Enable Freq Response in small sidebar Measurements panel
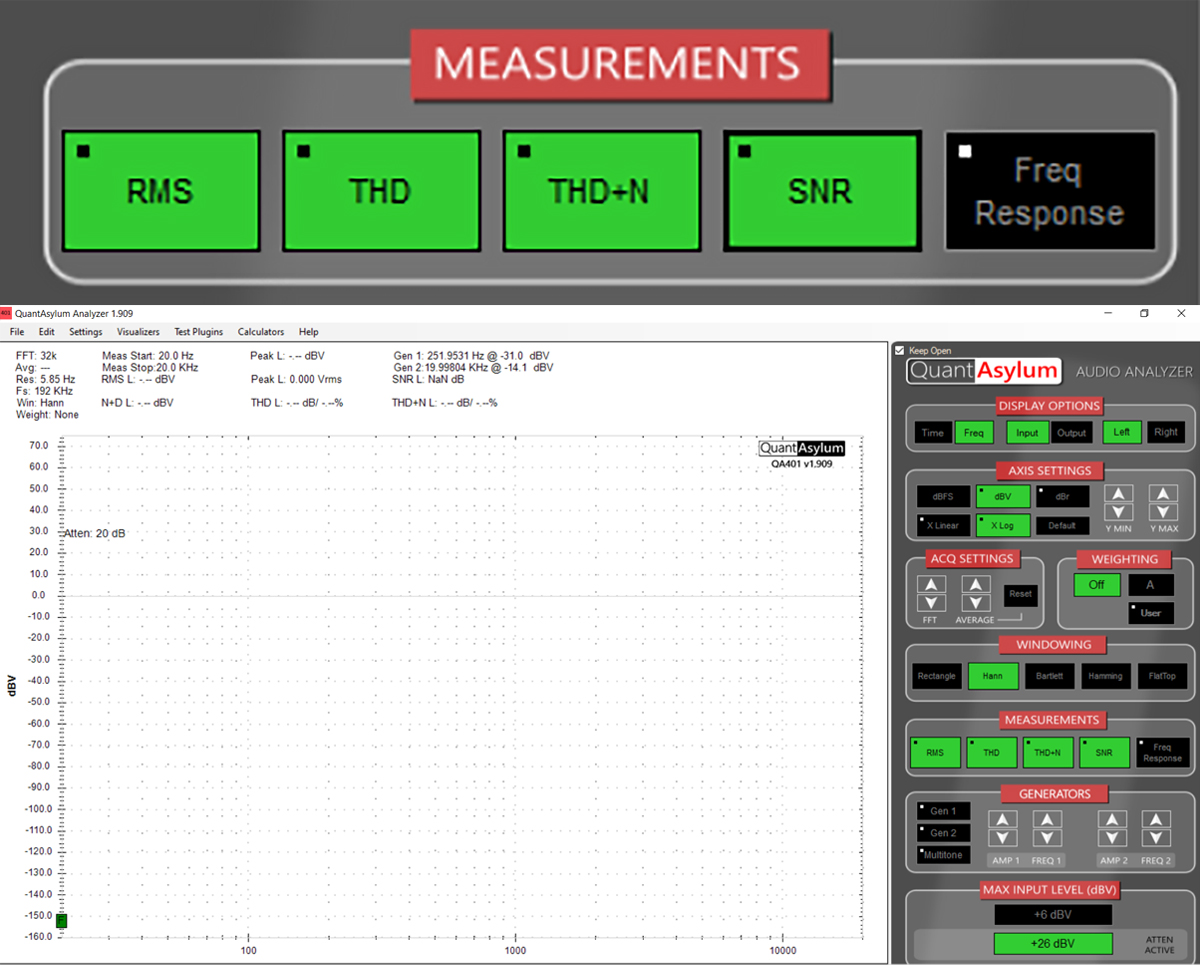This screenshot has width=1200, height=965. tap(1162, 753)
